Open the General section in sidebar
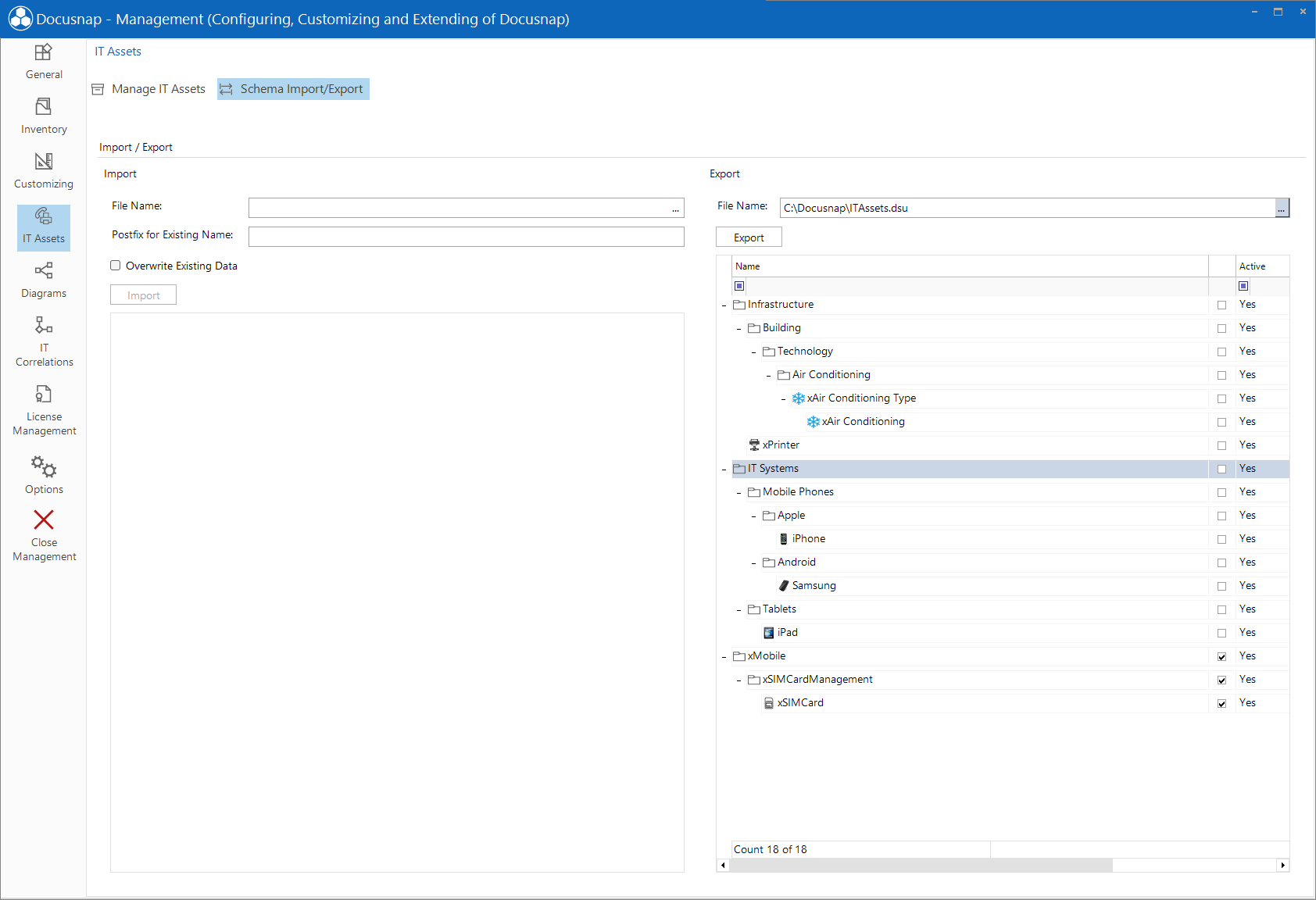 (44, 62)
